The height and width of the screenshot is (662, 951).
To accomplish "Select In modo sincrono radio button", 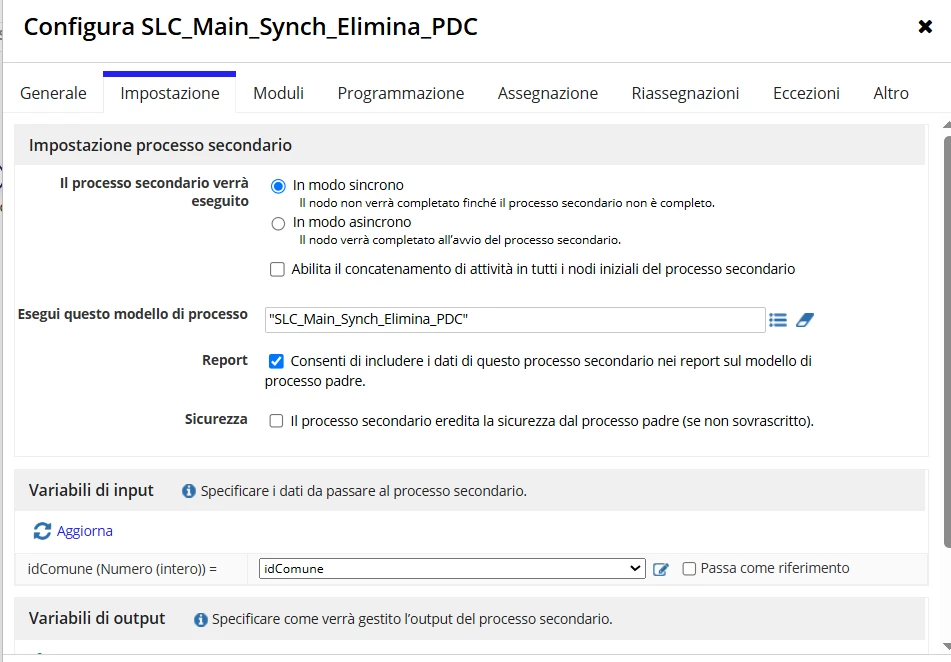I will (278, 186).
